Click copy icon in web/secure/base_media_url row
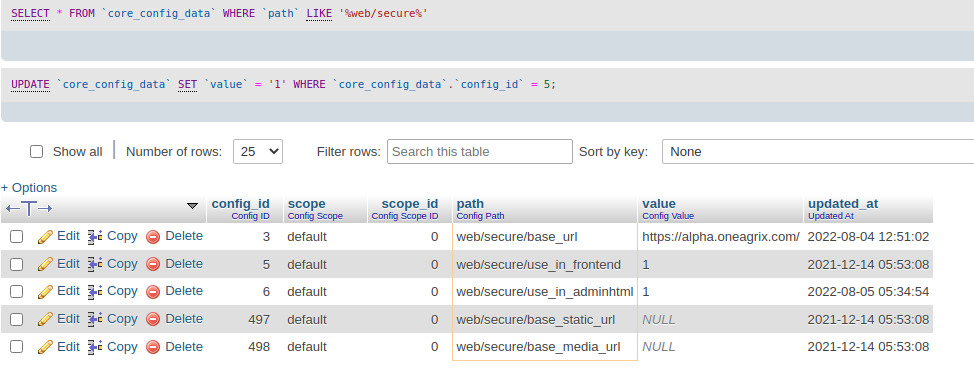Screen dimensions: 974x378 (95, 347)
